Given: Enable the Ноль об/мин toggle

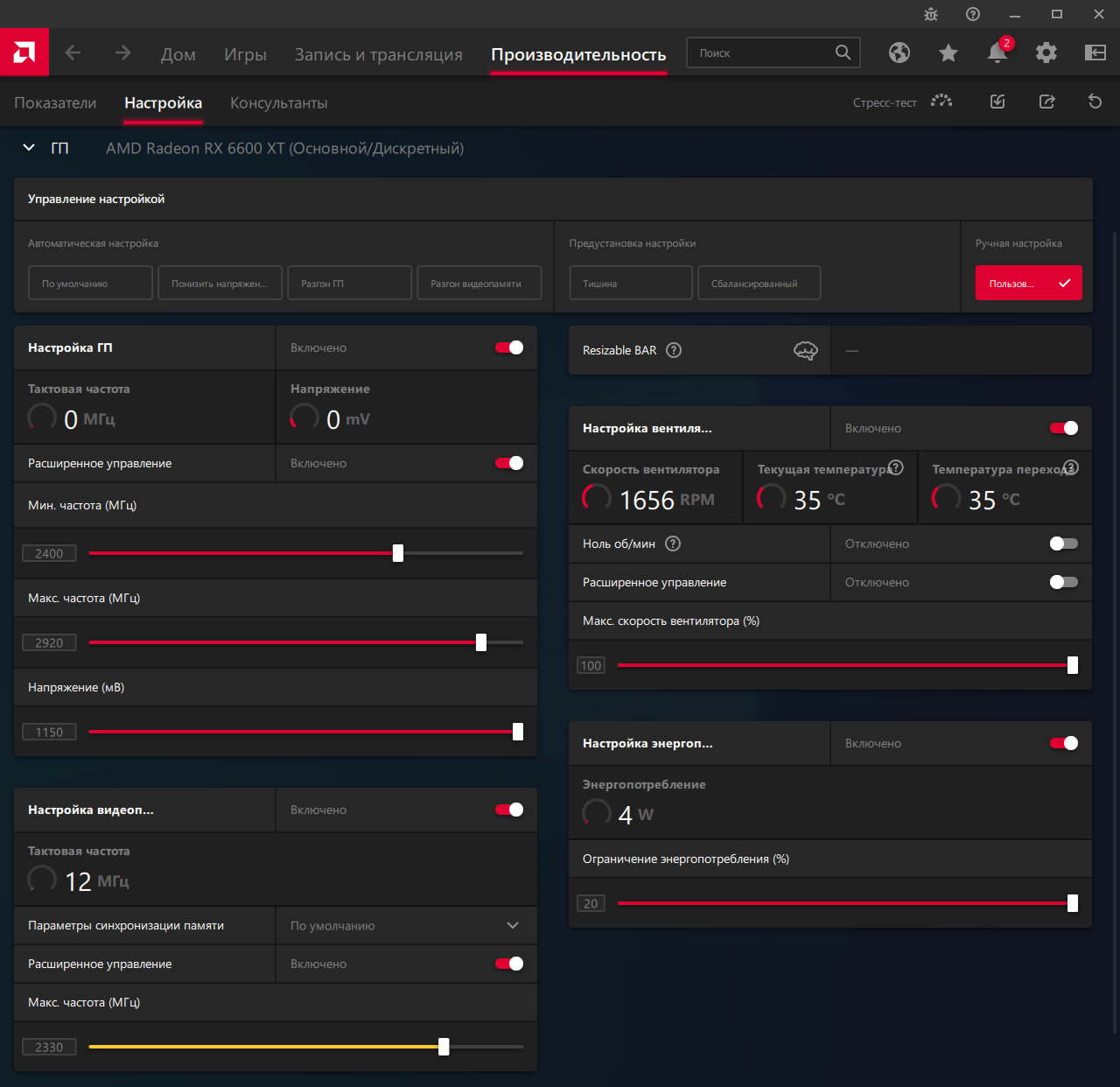Looking at the screenshot, I should tap(1063, 543).
